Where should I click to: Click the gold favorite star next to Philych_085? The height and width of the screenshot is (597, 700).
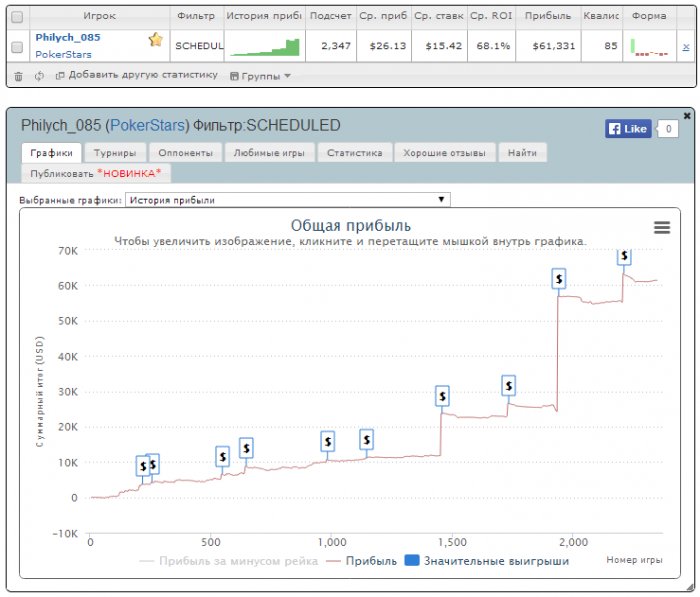coord(155,39)
